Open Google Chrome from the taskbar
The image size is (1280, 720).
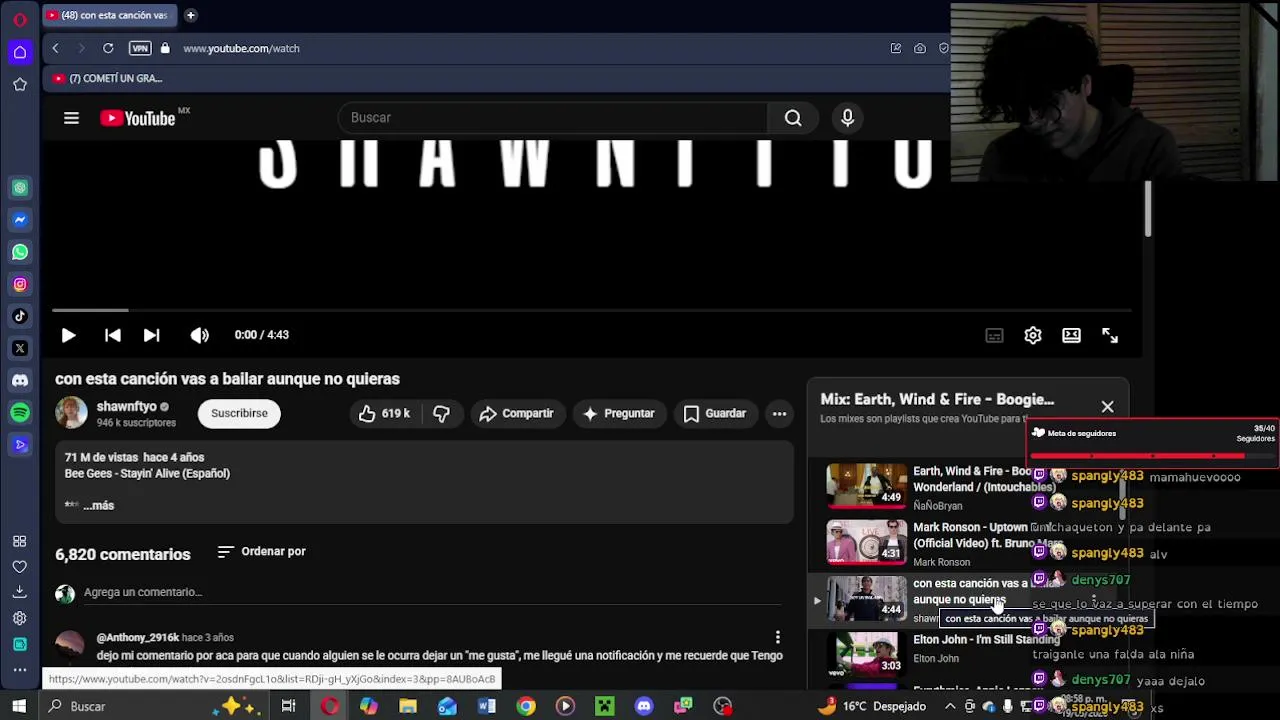(526, 706)
